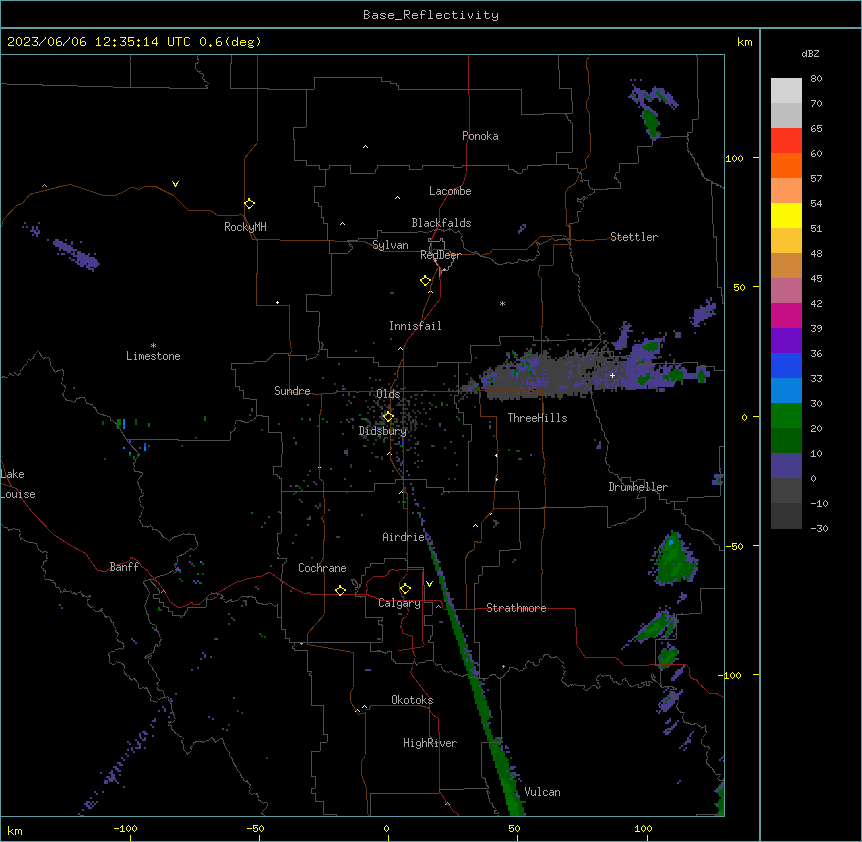Click the Olds town label
Image resolution: width=862 pixels, height=842 pixels.
point(388,394)
